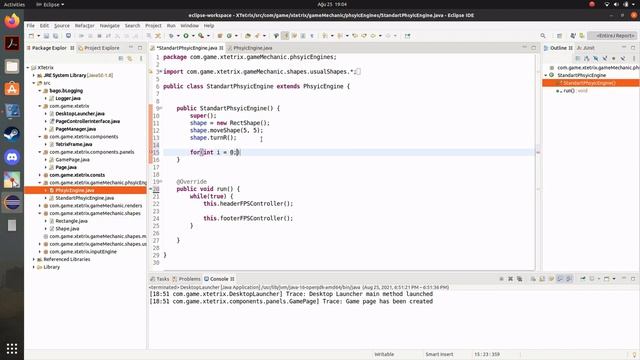Viewport: 640px width, 360px height.
Task: Open Firefox from the Ubuntu dock
Action: click(12, 20)
